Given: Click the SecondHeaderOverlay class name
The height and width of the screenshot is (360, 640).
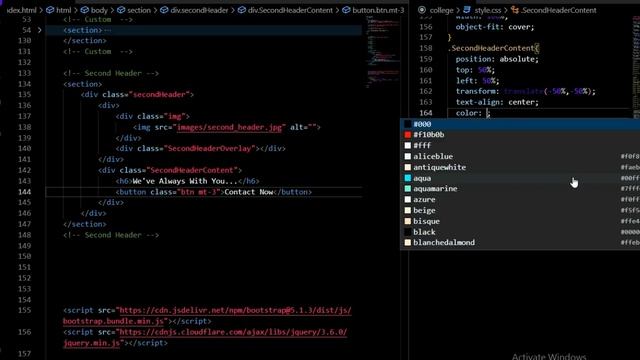Looking at the screenshot, I should (209, 149).
